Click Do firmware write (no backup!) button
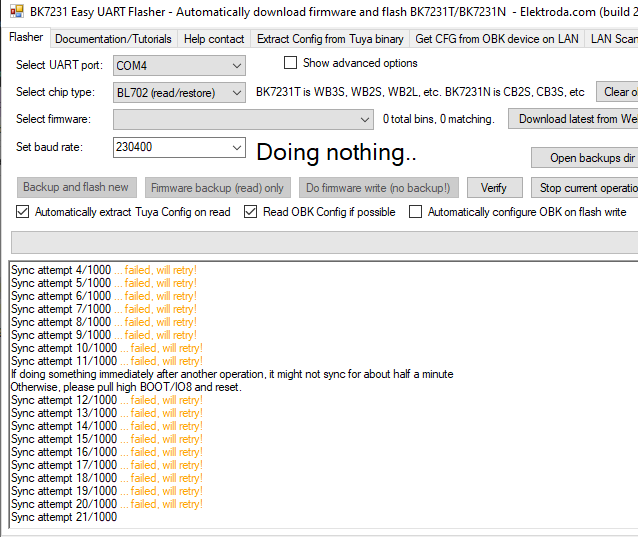The width and height of the screenshot is (638, 537). [x=379, y=188]
